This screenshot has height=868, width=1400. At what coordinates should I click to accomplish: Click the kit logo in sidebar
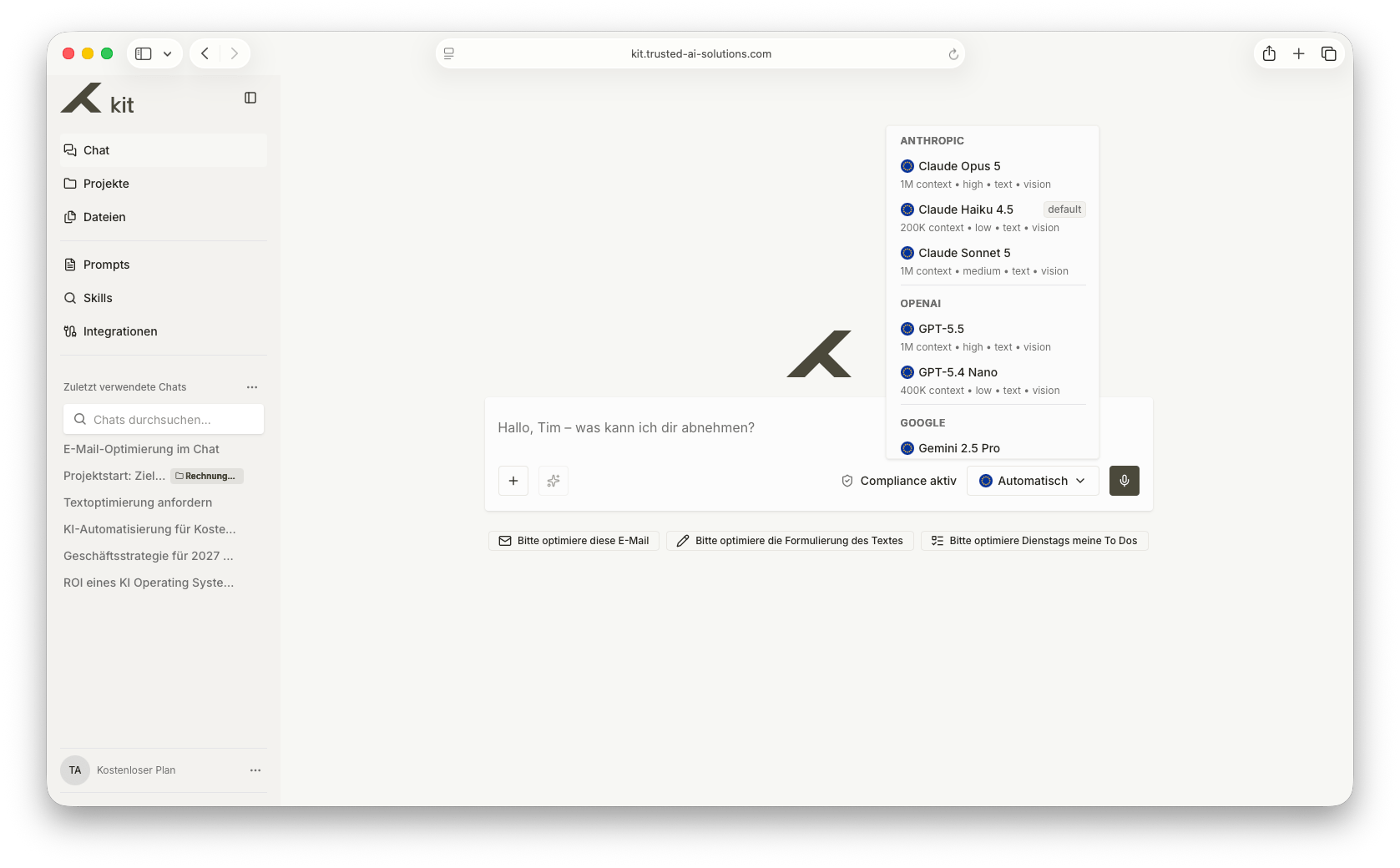click(97, 99)
